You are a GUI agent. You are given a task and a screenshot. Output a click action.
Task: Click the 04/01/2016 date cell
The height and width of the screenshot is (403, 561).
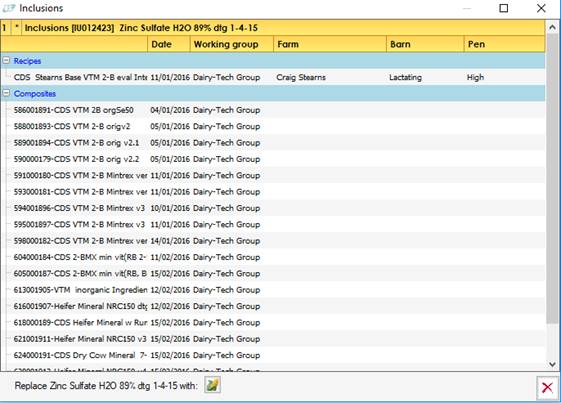170,110
